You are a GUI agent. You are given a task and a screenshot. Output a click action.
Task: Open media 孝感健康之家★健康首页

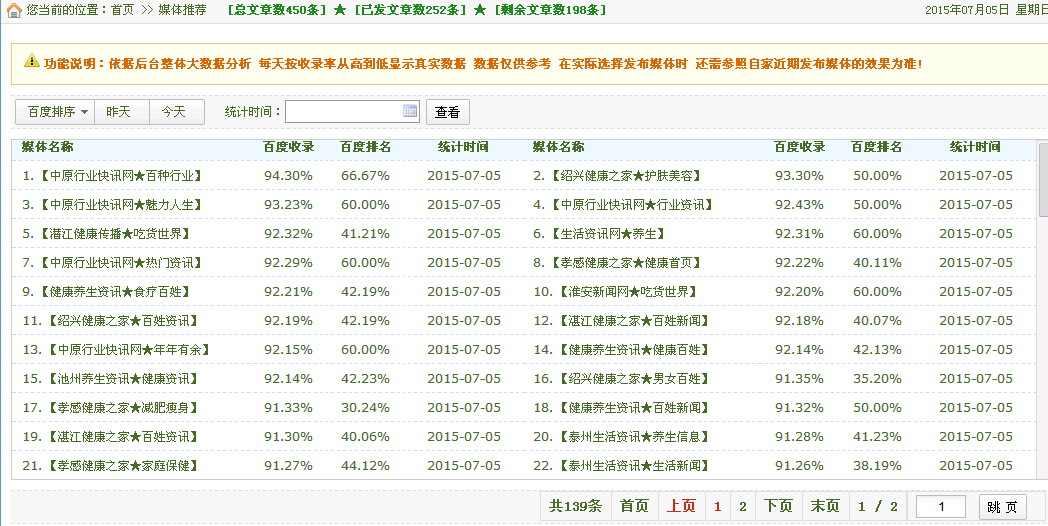point(626,263)
